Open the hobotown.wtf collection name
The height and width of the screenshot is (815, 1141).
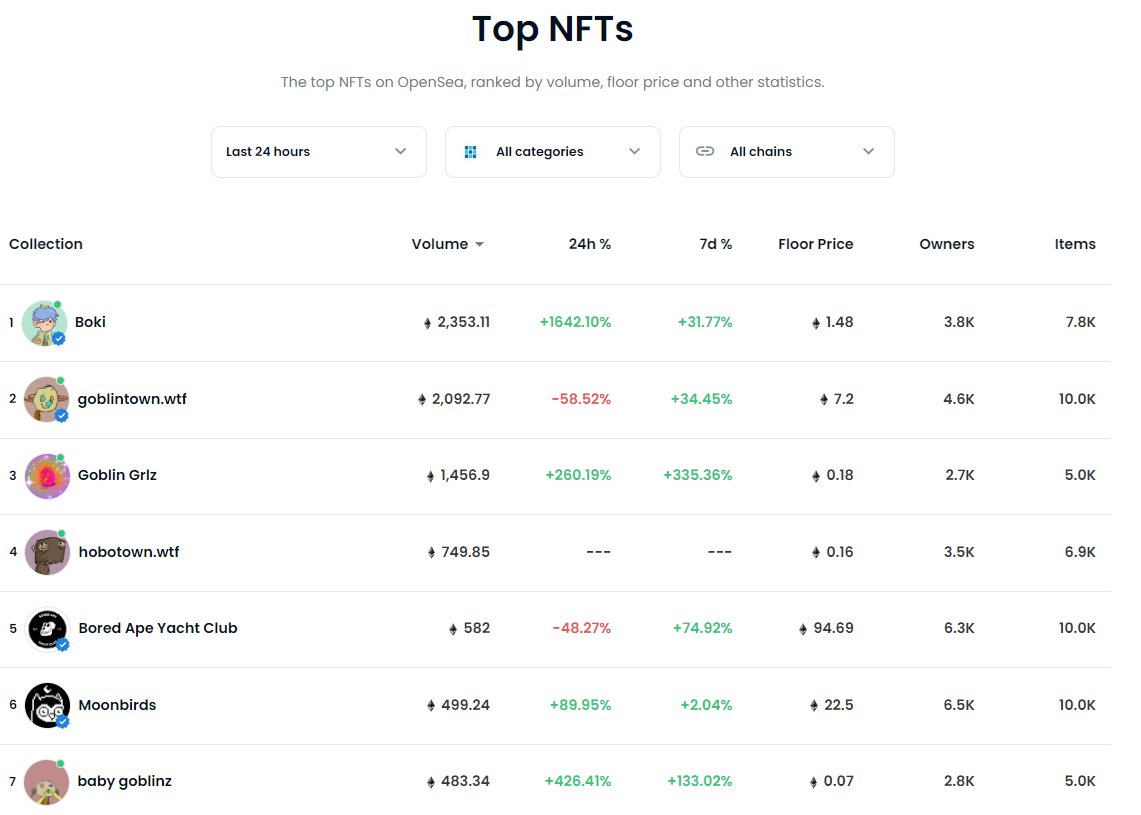129,552
